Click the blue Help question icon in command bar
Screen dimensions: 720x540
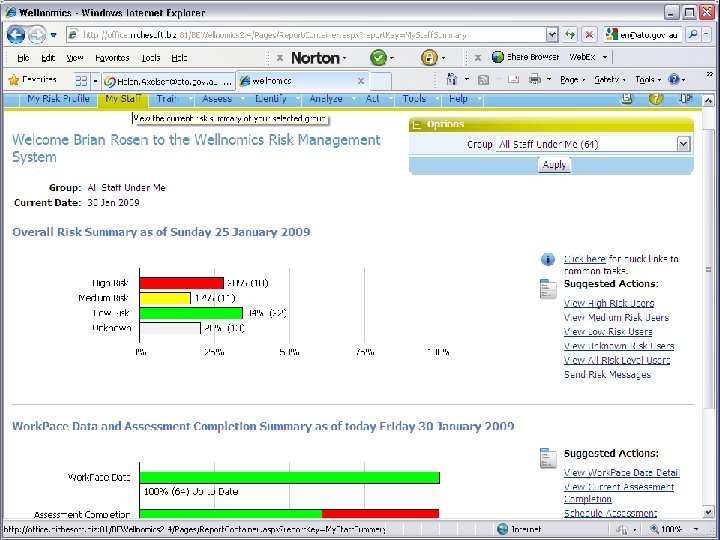674,80
